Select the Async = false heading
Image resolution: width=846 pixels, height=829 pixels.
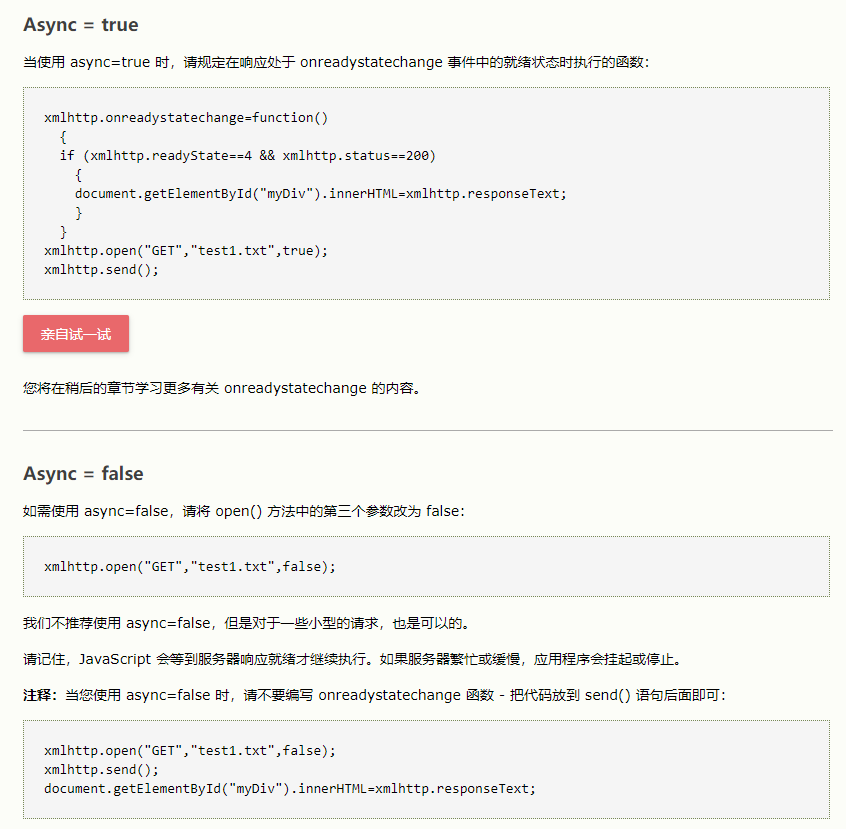(84, 473)
